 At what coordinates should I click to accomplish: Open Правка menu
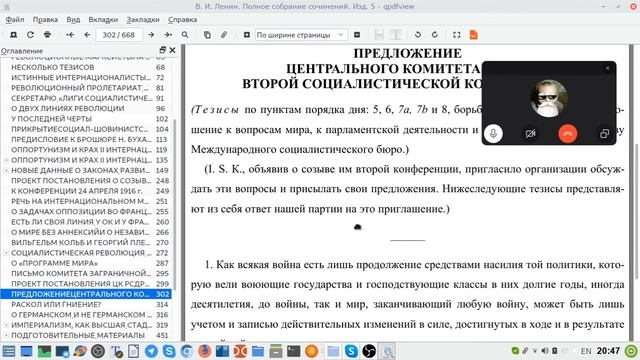pos(45,20)
